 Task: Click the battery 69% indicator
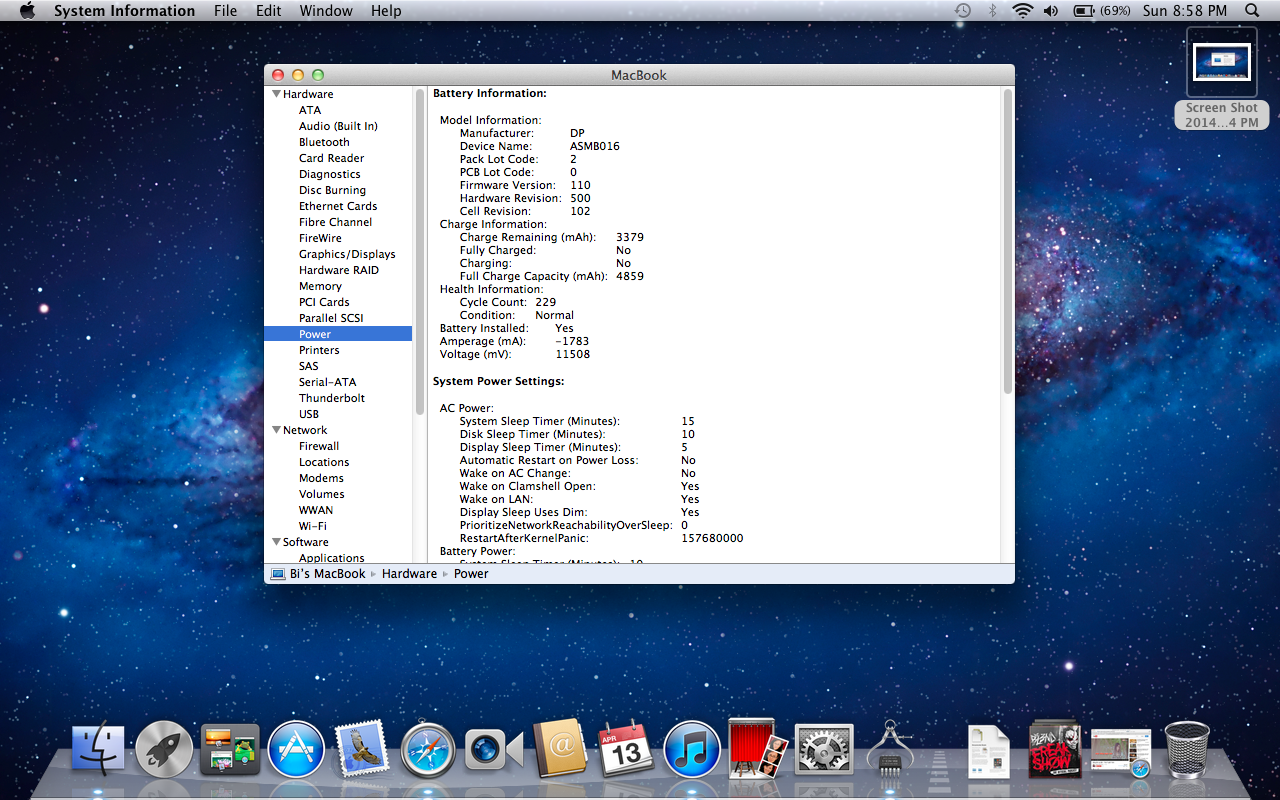click(x=1101, y=11)
